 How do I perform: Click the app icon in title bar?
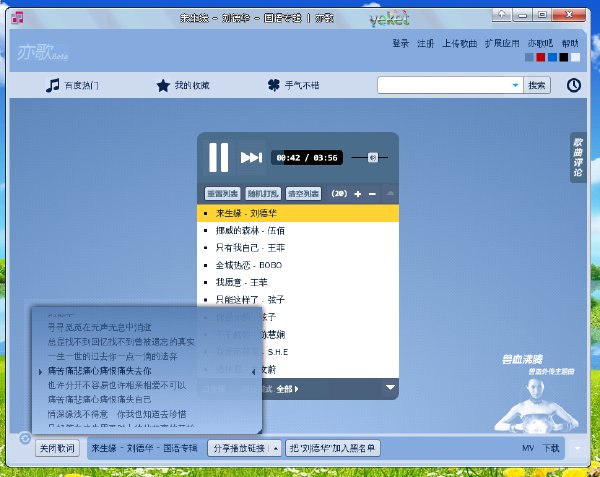[x=17, y=18]
